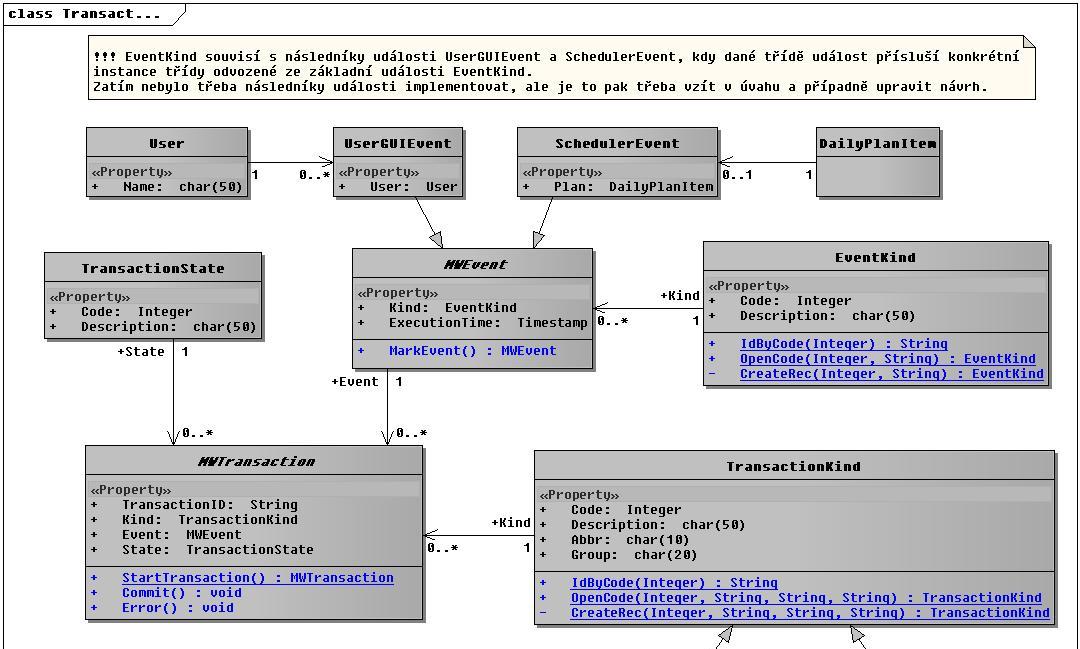The image size is (1080, 649).
Task: Click the «Property» stereotype in TransactionKind
Action: (x=579, y=495)
